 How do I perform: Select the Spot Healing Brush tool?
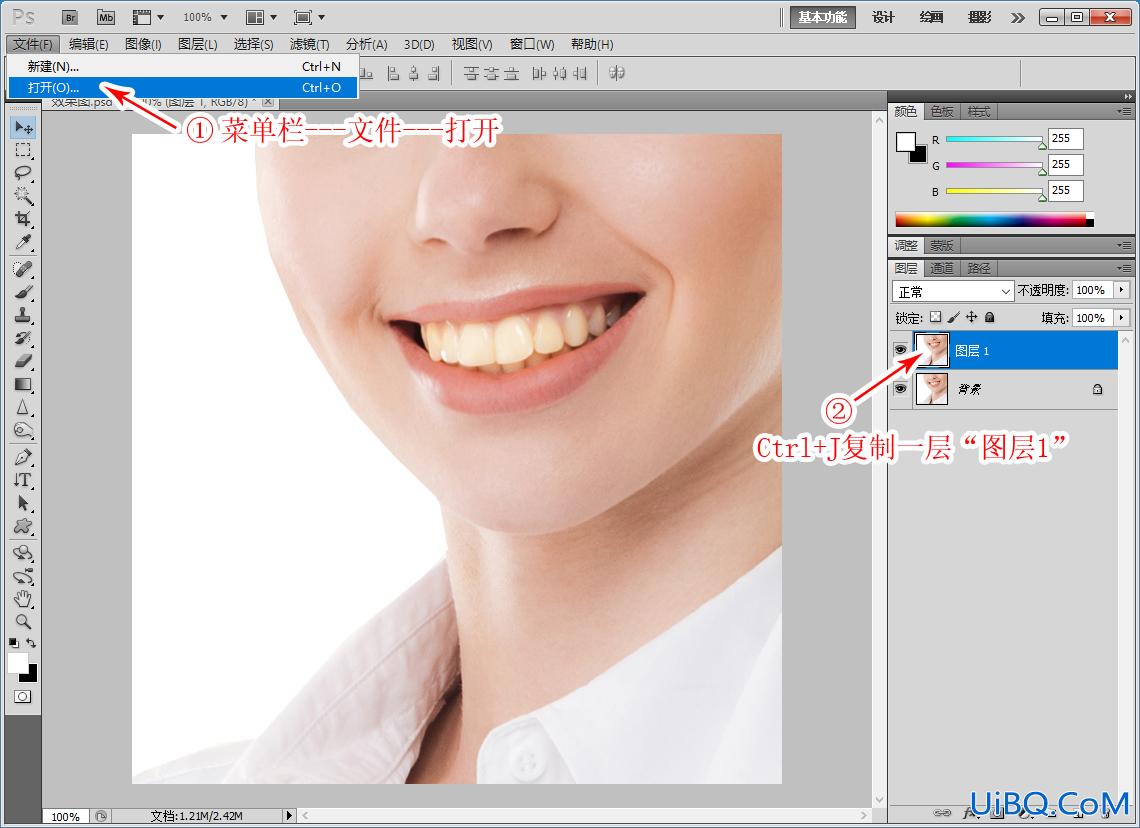tap(23, 269)
